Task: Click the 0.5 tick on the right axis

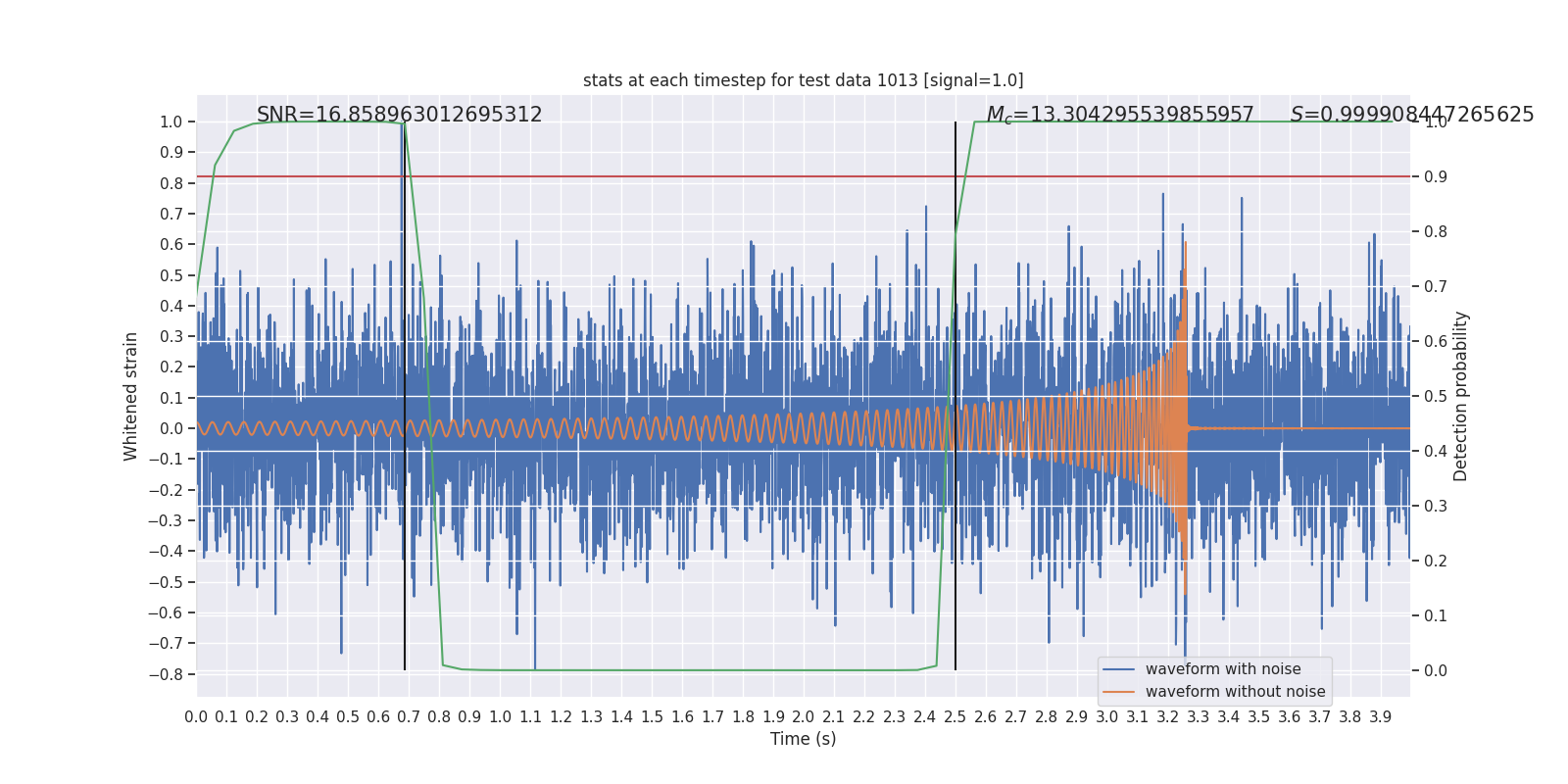Action: point(1435,396)
